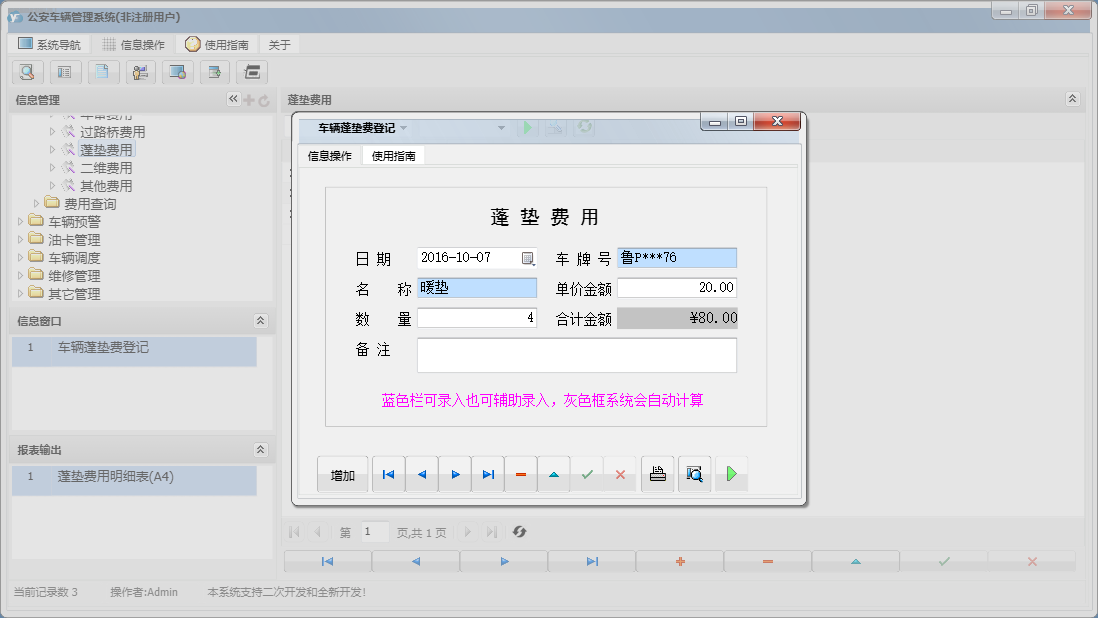Click the green run arrow beside 车辆蓬垫费登记

point(528,128)
